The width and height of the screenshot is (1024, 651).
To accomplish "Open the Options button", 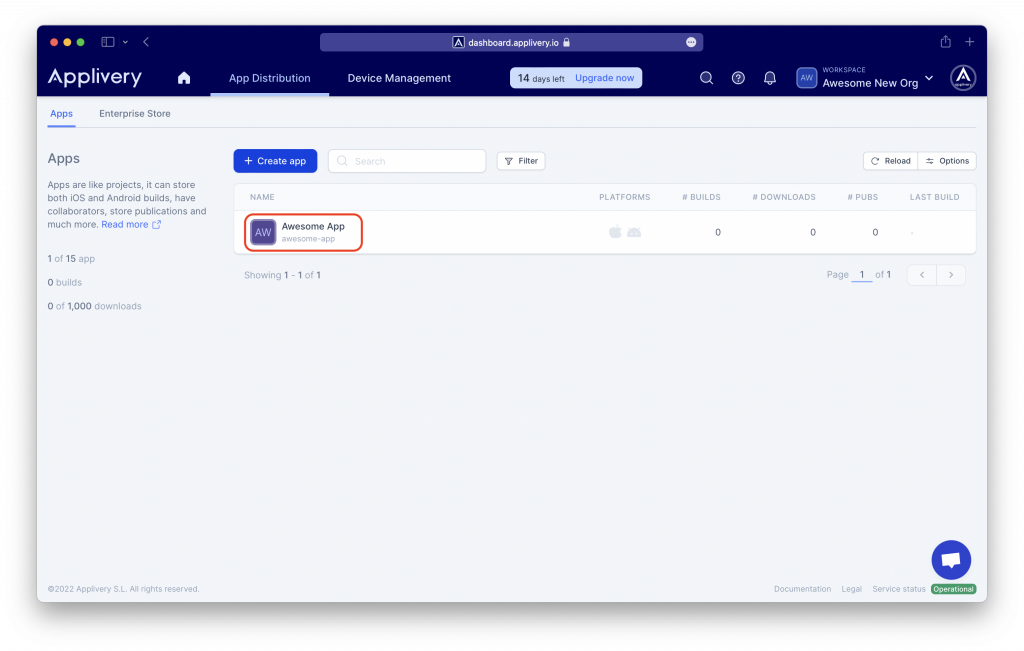I will pos(947,161).
